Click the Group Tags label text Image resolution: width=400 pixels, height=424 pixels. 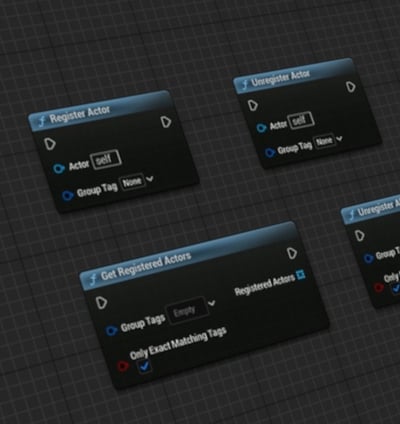[143, 323]
